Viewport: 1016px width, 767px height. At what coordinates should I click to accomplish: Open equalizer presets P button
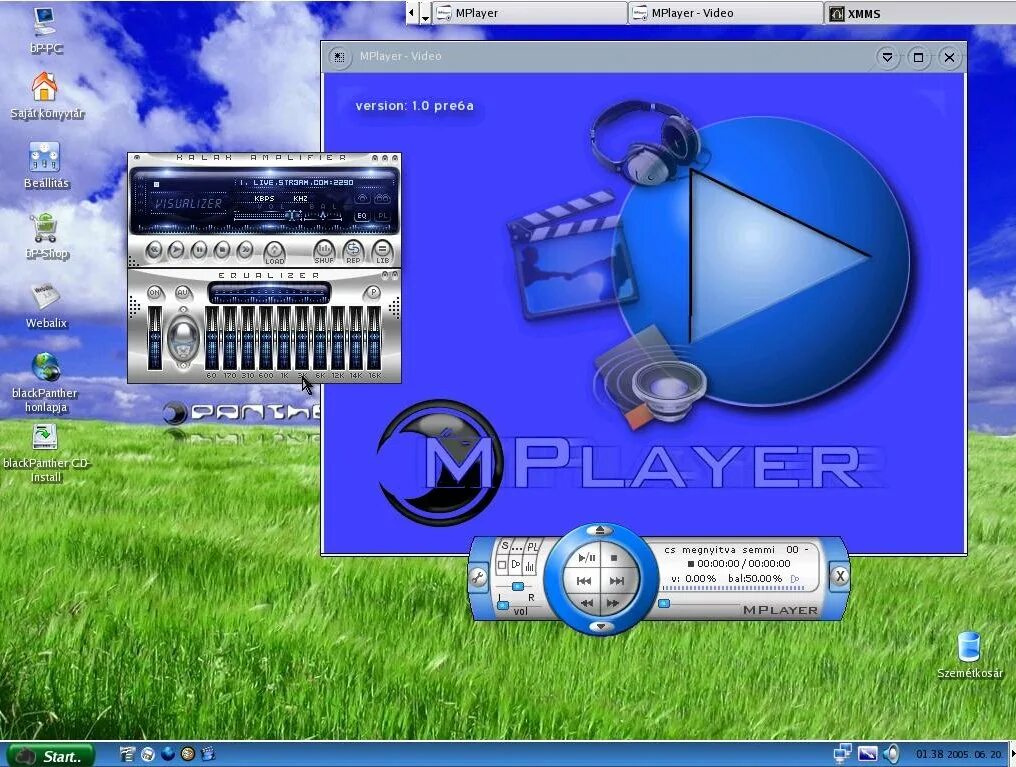click(373, 293)
